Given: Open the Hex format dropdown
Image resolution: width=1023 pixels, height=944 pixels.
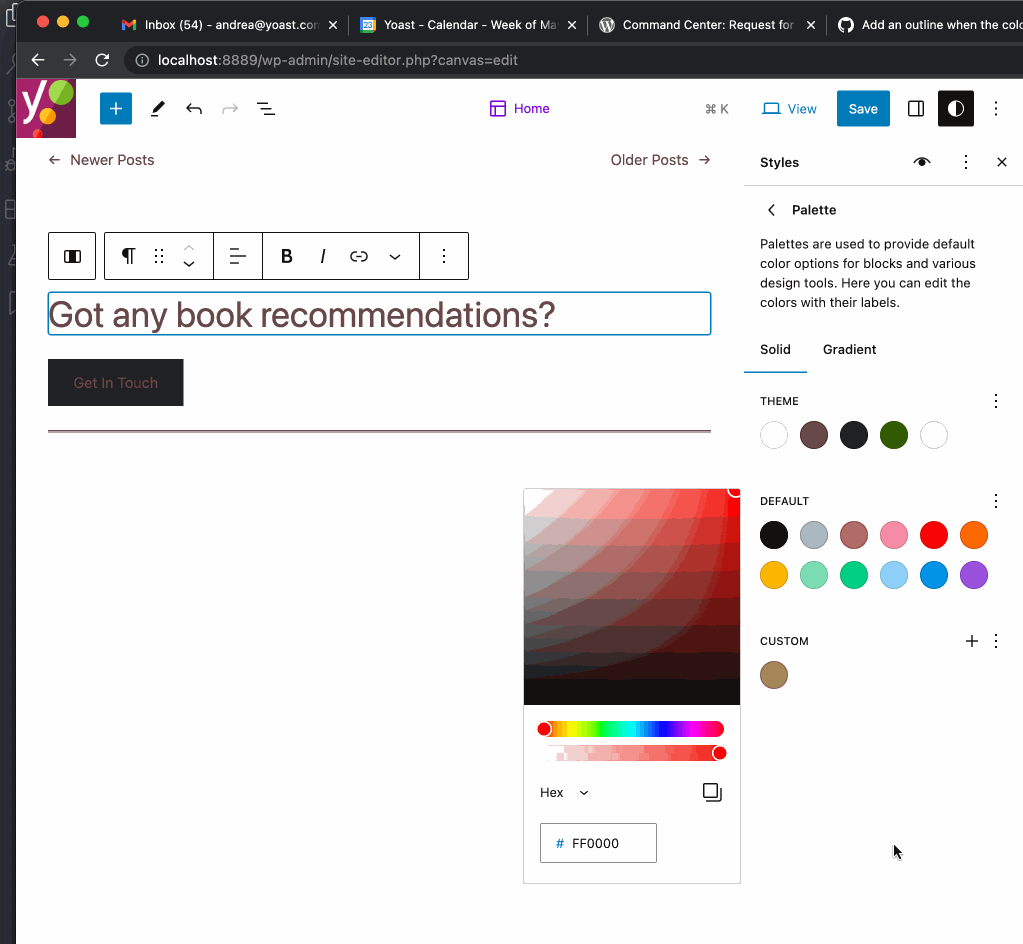Looking at the screenshot, I should point(563,792).
